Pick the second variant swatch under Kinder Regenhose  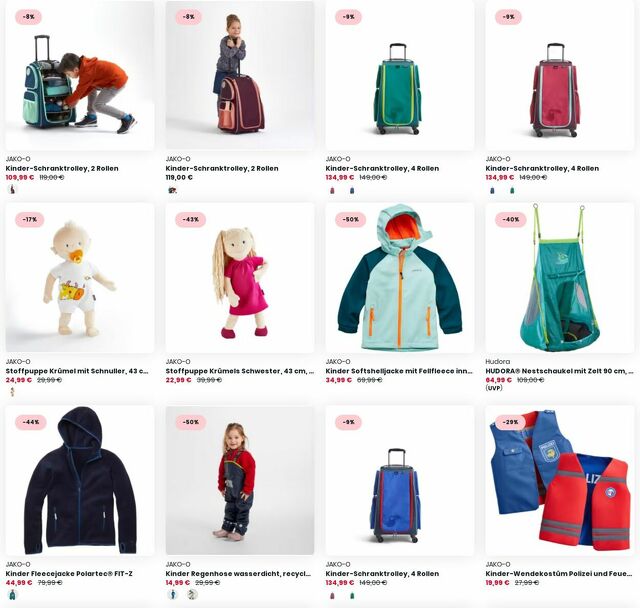(x=192, y=595)
